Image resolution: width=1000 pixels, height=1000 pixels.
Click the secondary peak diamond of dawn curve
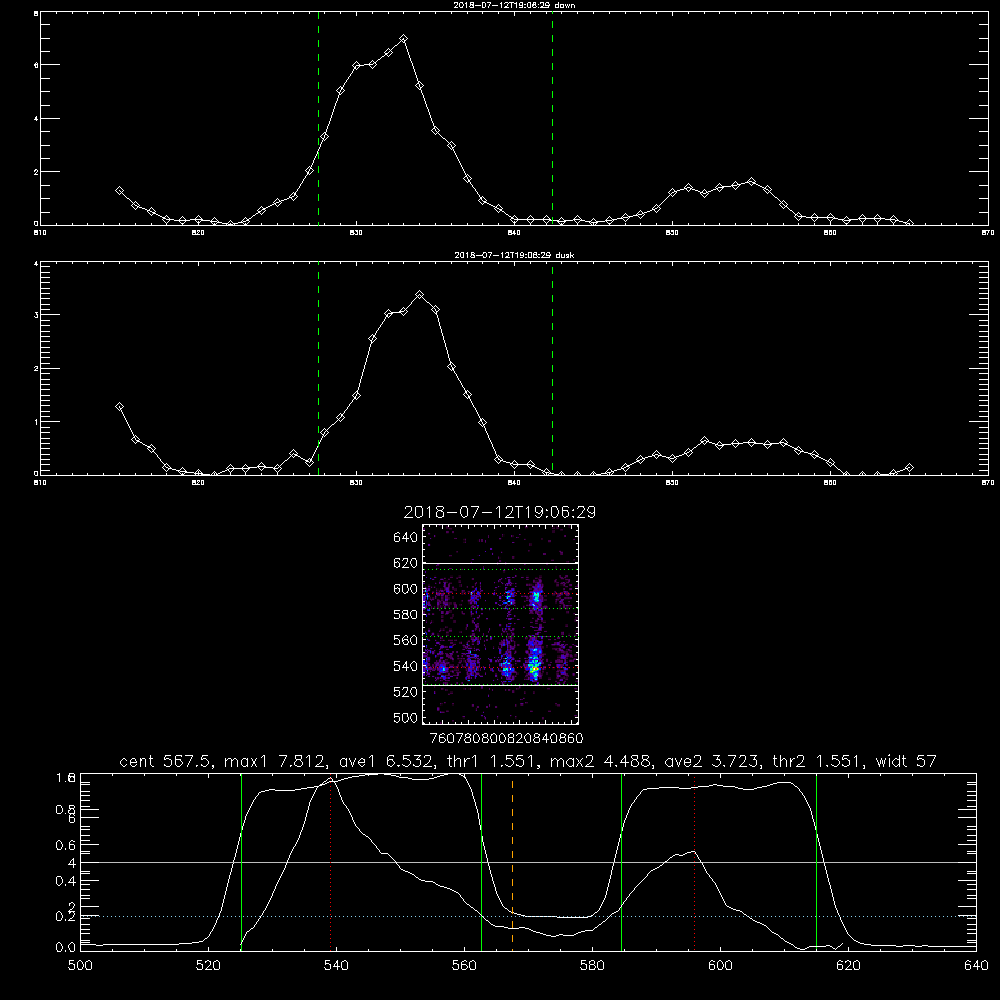tap(751, 182)
